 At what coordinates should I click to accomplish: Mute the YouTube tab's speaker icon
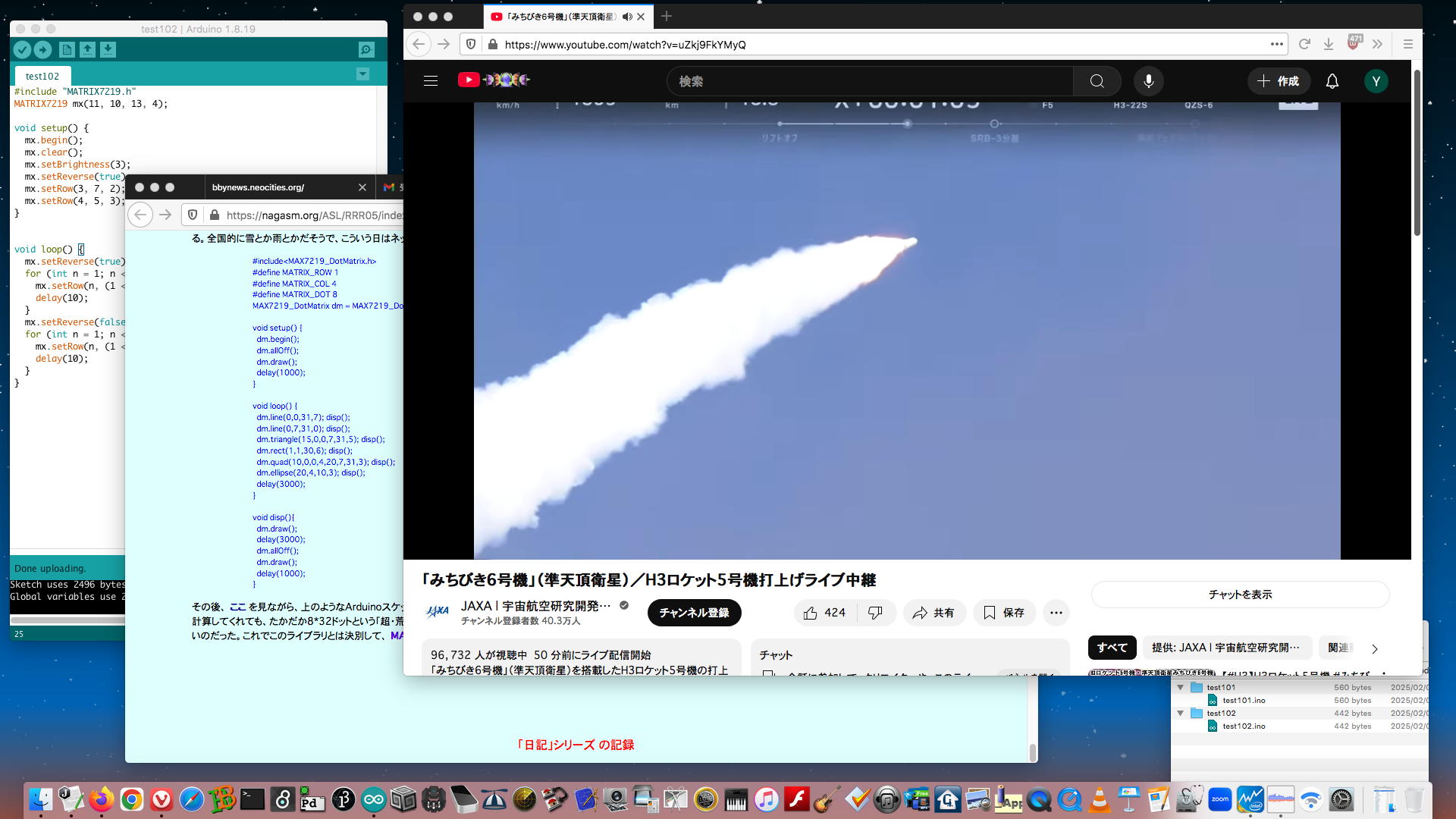point(626,17)
